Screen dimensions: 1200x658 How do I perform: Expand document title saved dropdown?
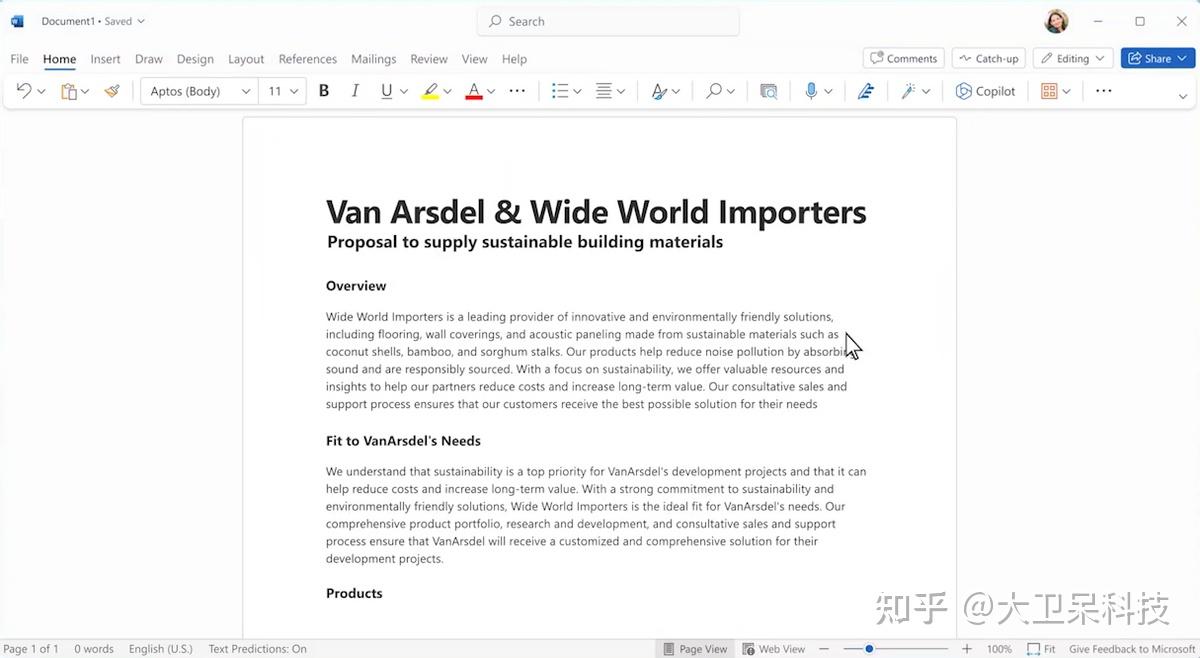coord(140,21)
